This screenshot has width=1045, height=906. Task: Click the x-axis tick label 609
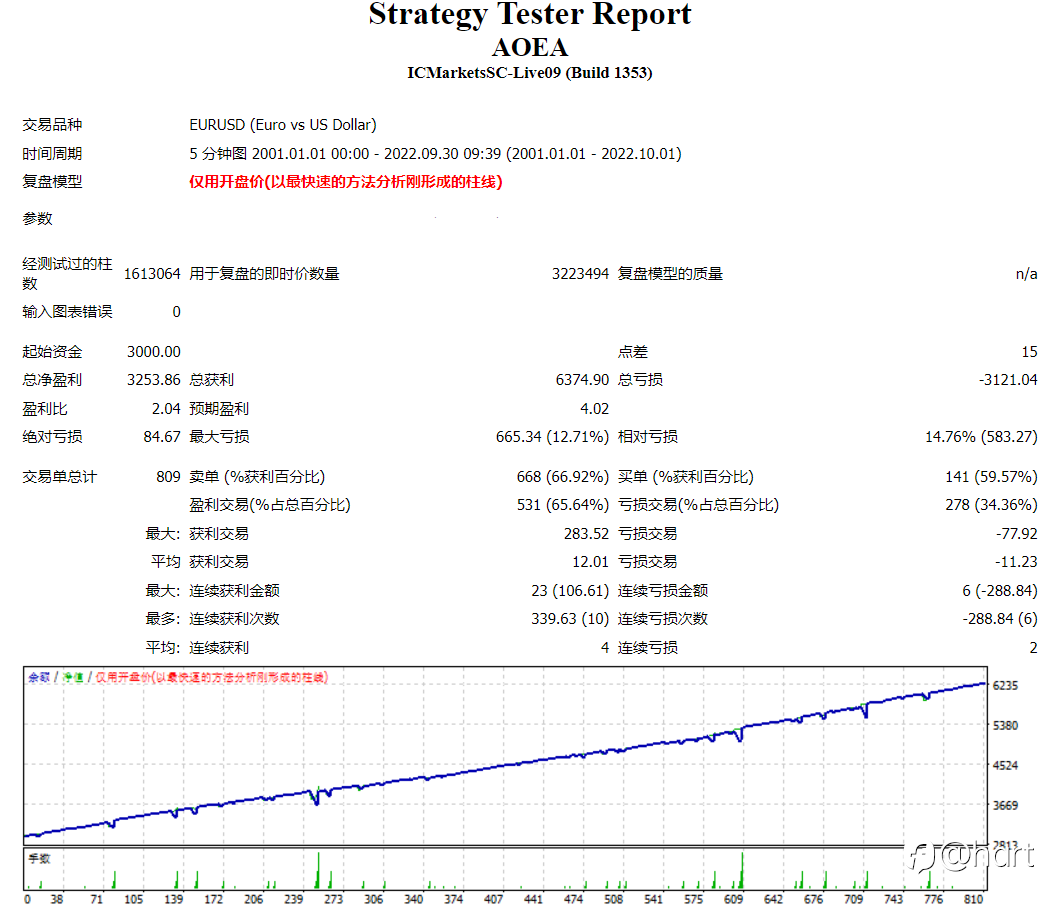[x=733, y=899]
